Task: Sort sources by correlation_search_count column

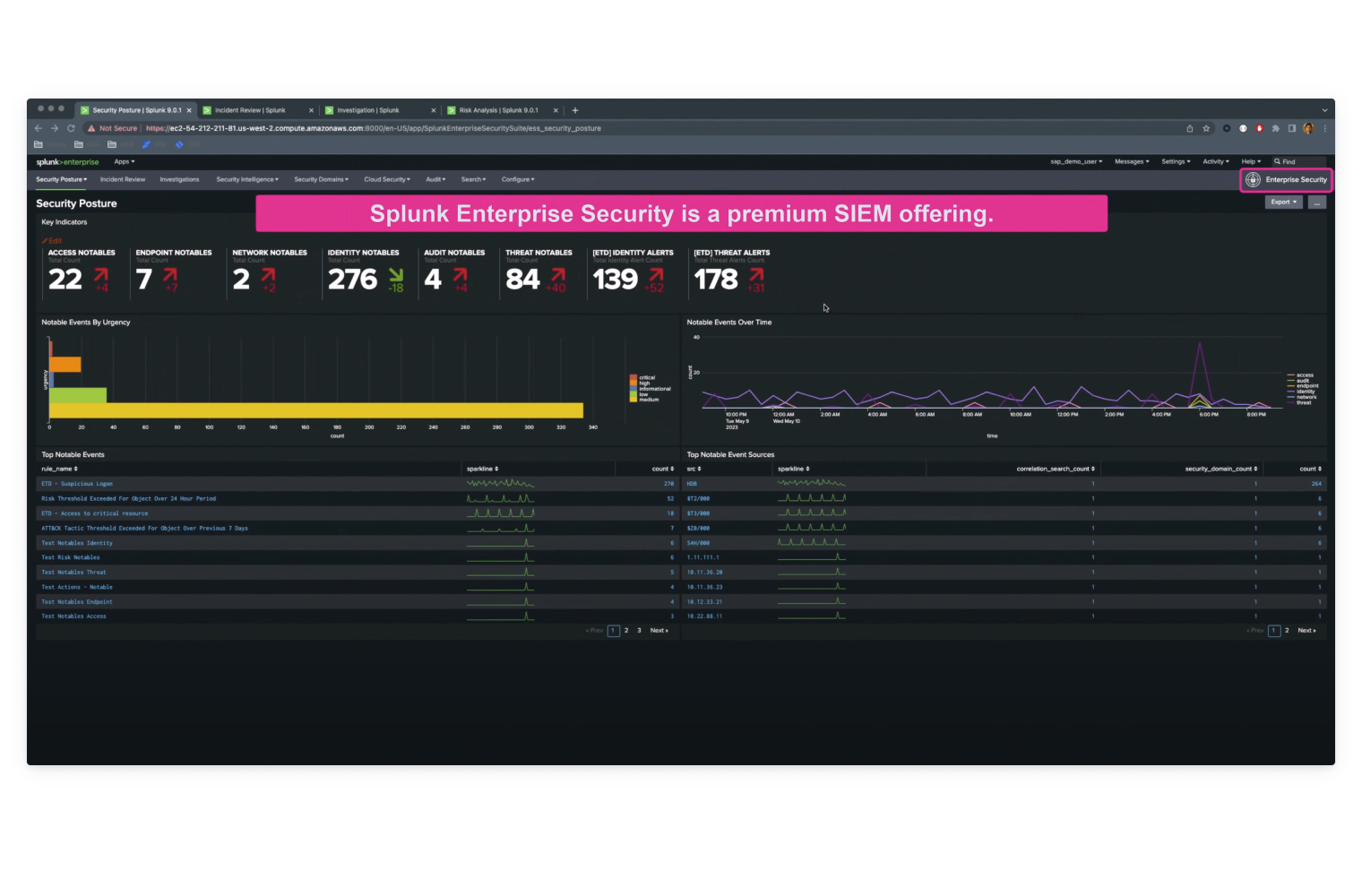Action: [1055, 469]
